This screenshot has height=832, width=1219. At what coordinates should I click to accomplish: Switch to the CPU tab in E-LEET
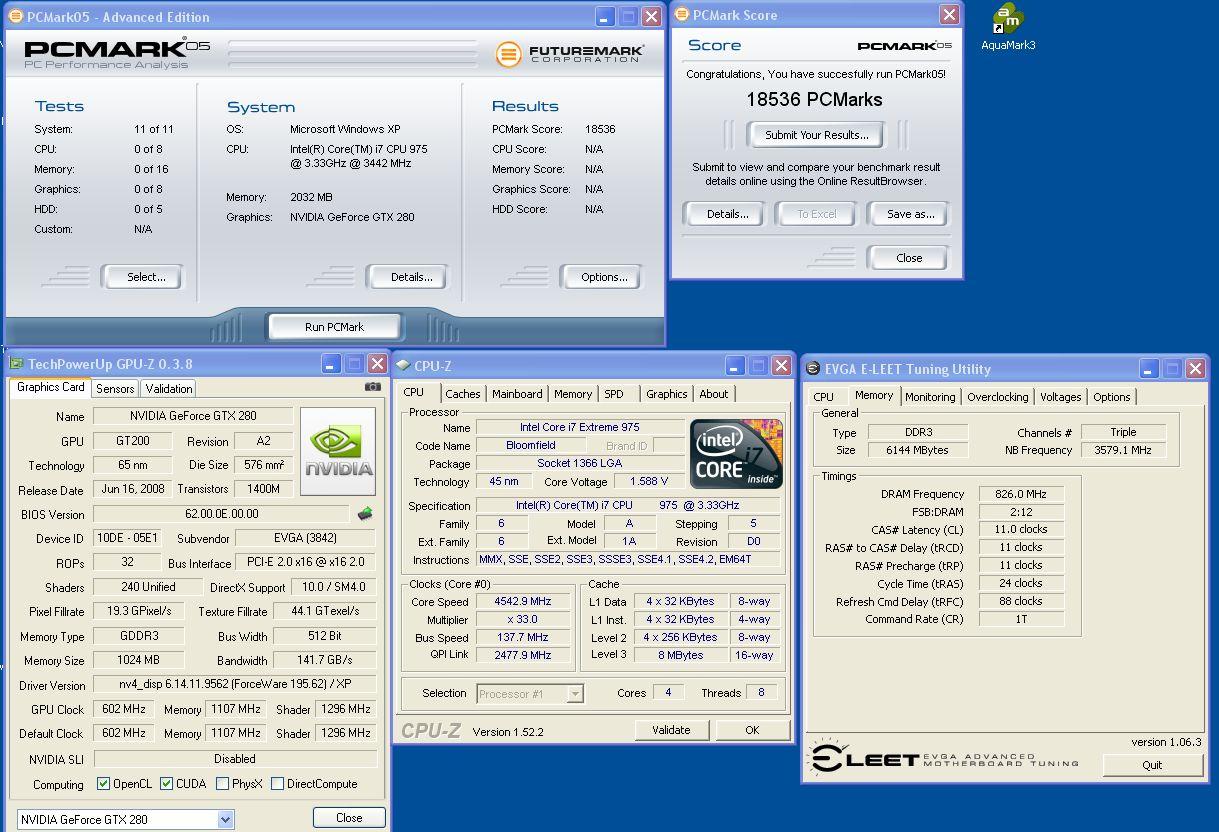[824, 397]
